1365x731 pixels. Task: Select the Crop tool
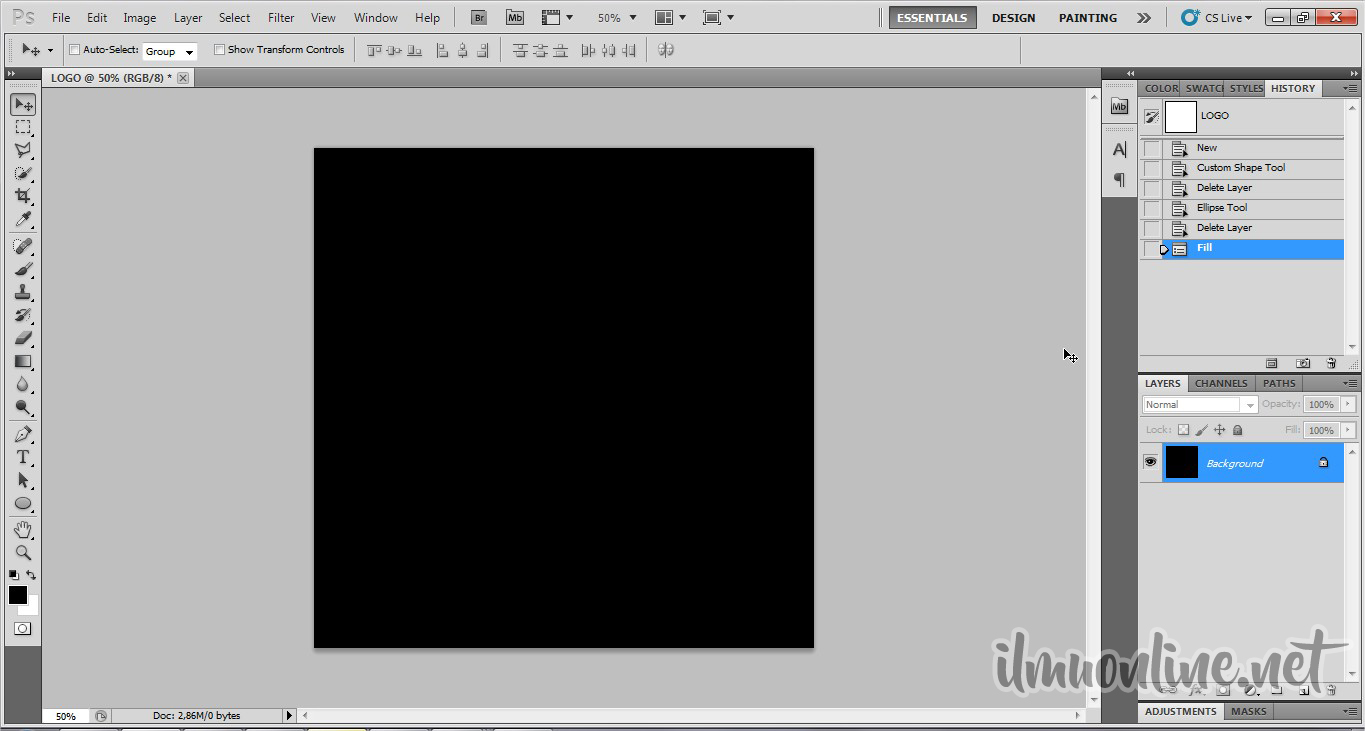point(23,196)
